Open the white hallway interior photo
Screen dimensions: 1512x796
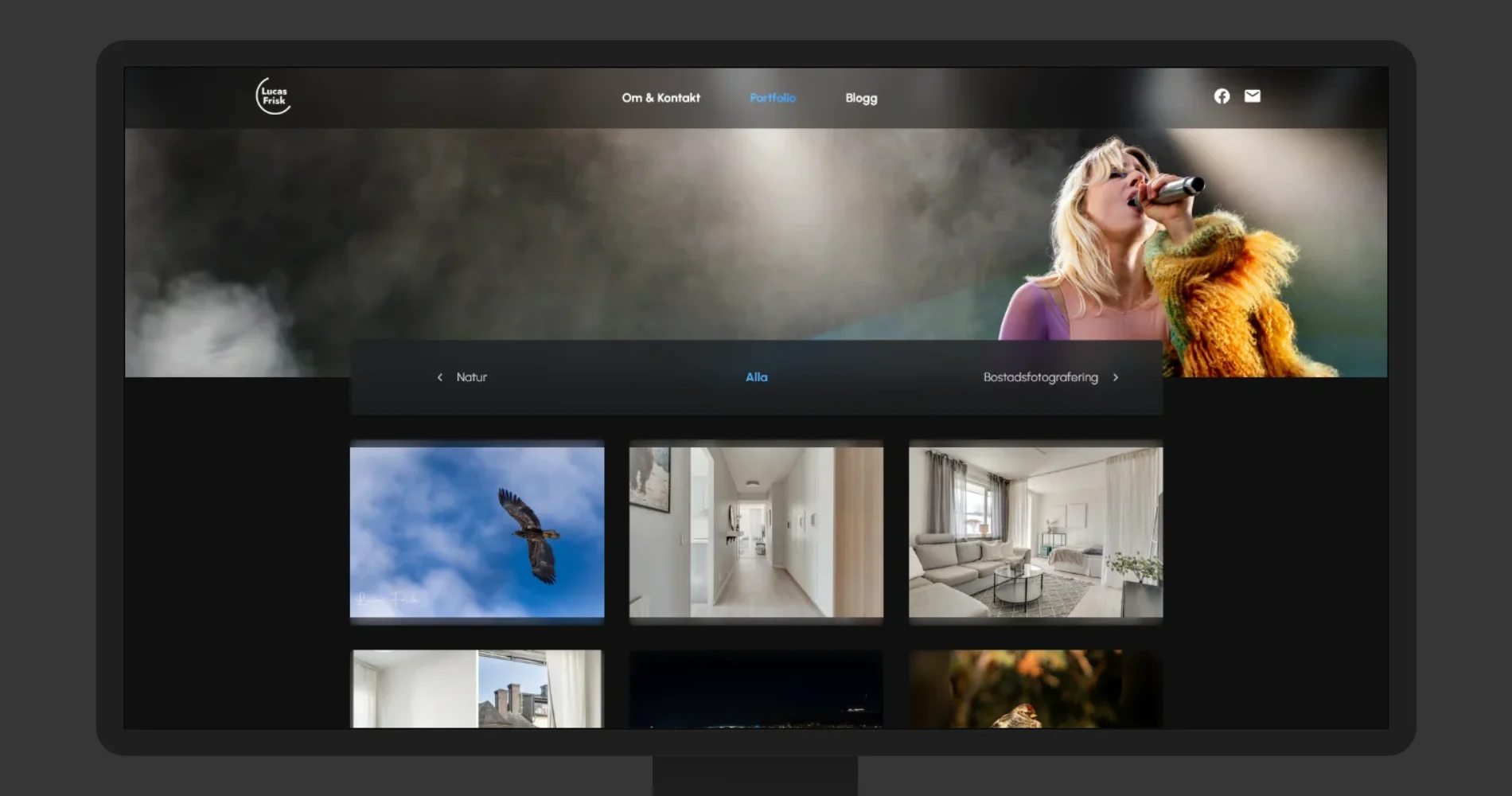[x=756, y=532]
